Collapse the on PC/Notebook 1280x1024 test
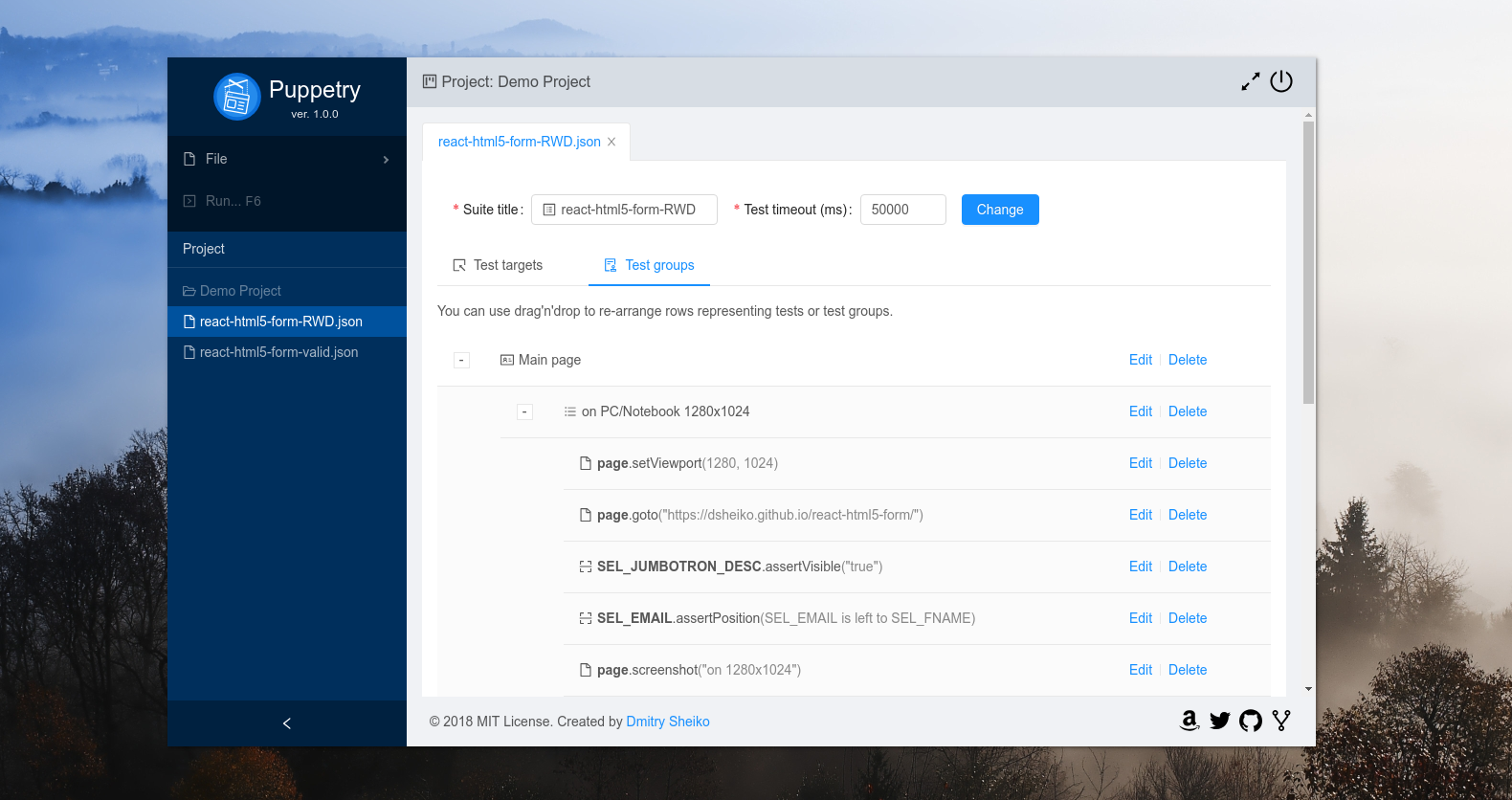This screenshot has width=1512, height=800. (524, 411)
